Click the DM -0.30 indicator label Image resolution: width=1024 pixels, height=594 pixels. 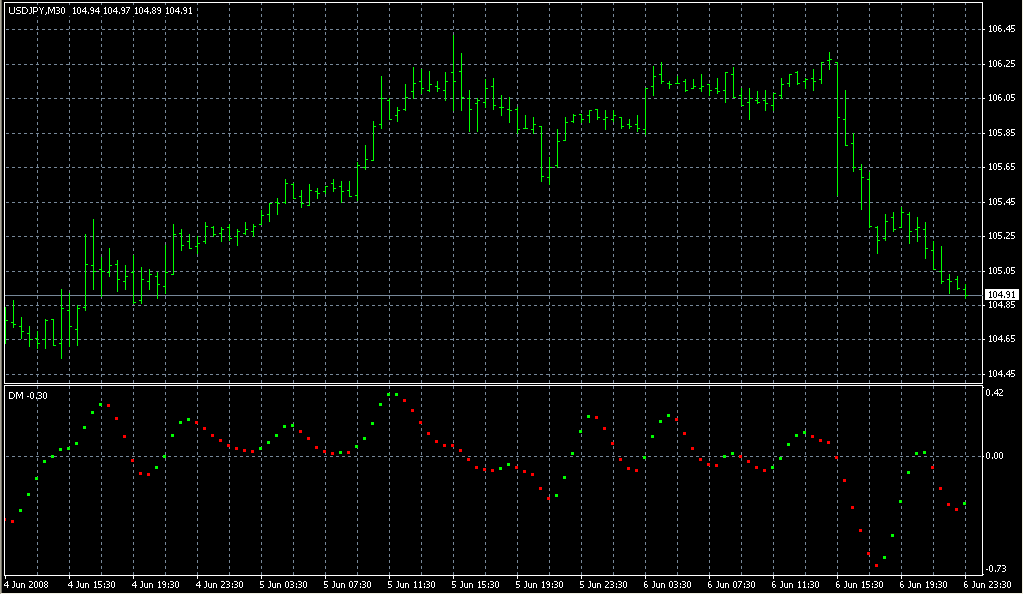click(28, 396)
